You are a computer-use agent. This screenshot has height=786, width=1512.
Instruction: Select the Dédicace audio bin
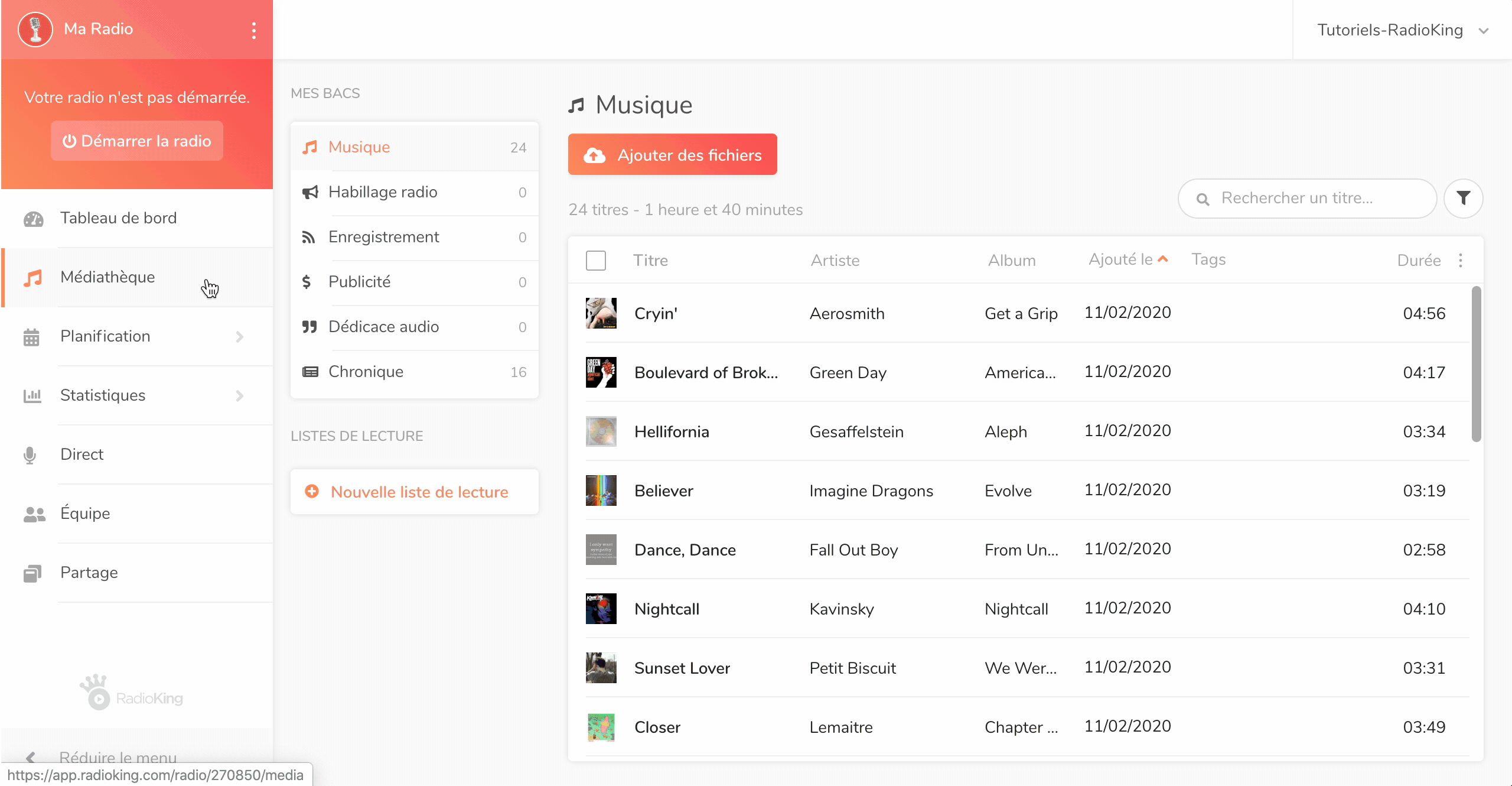tap(415, 327)
